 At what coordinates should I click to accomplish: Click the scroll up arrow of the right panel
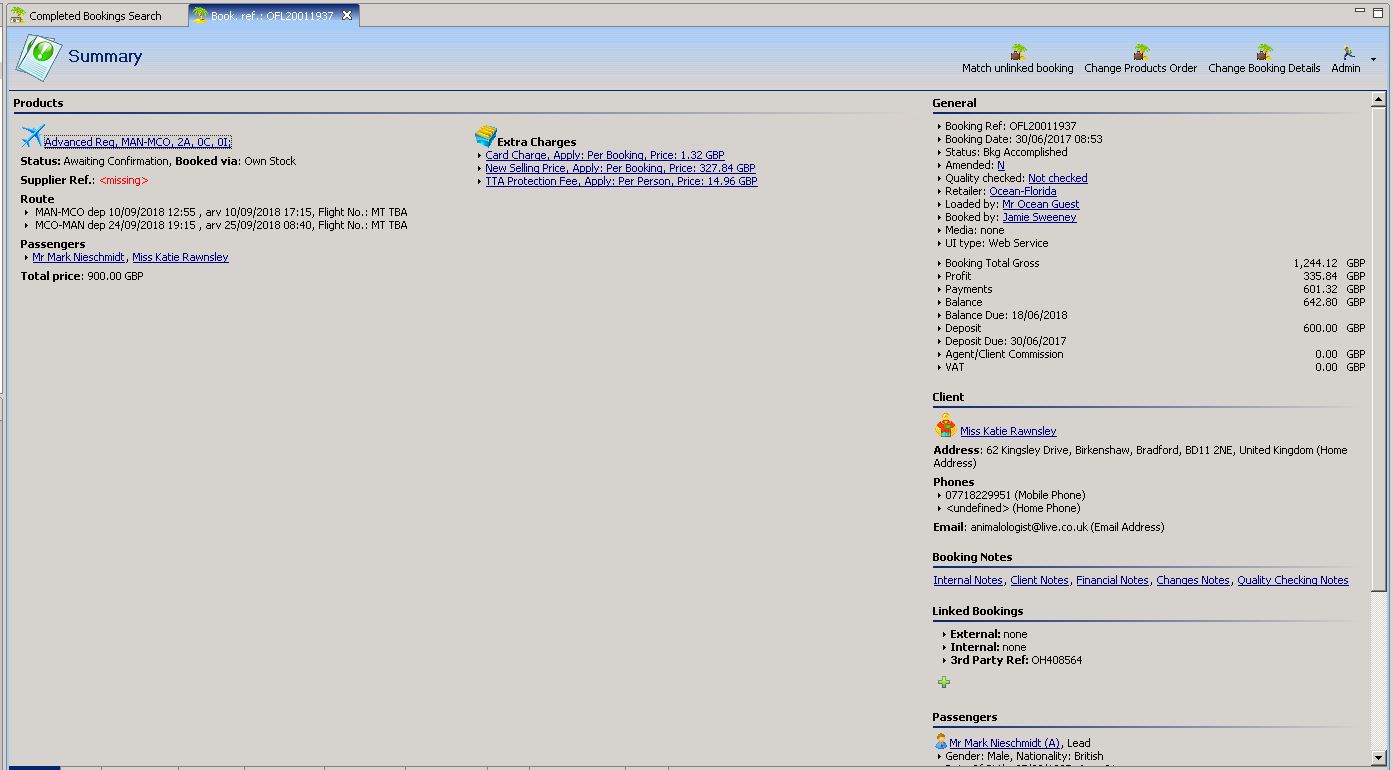click(1379, 100)
